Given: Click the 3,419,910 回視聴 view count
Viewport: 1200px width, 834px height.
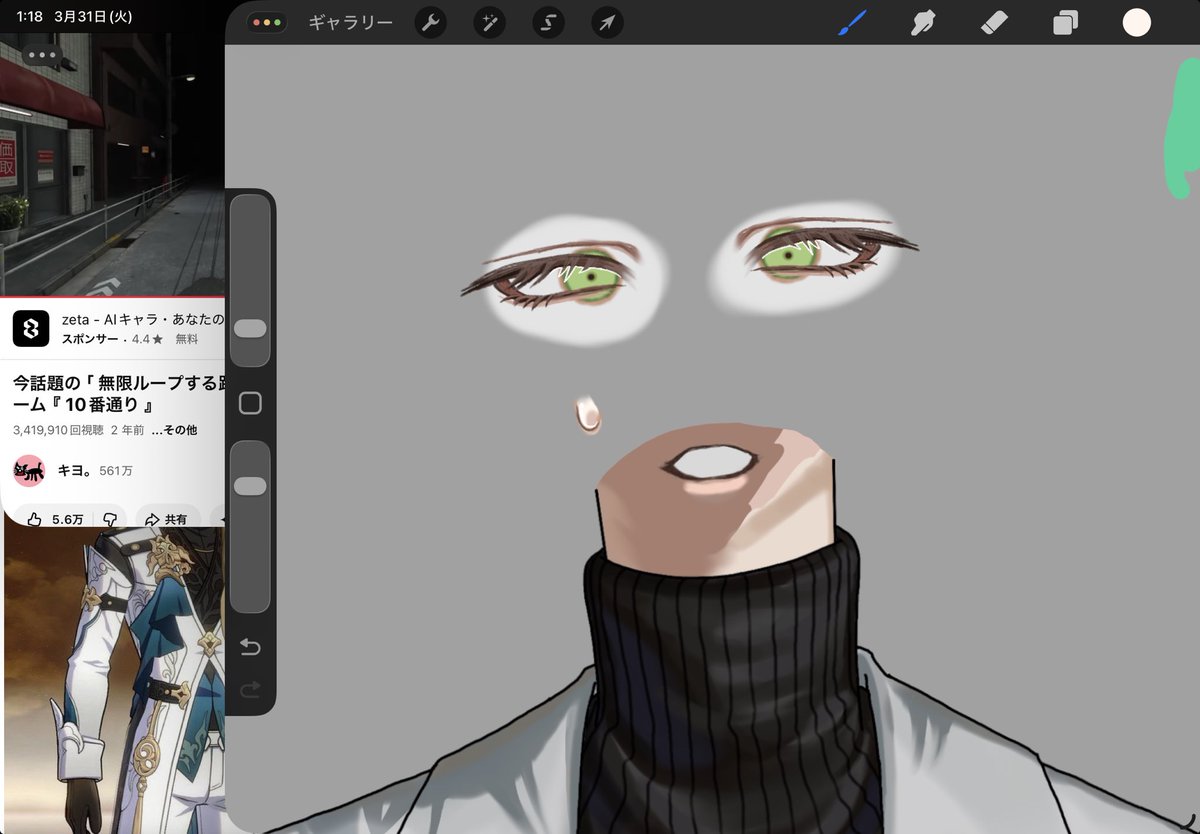Looking at the screenshot, I should (58, 430).
